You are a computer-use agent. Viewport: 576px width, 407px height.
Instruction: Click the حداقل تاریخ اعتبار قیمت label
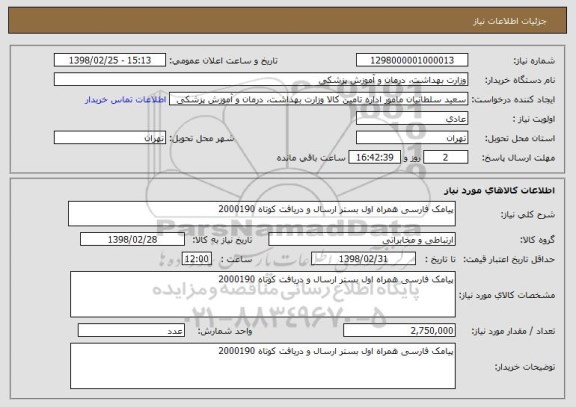point(509,259)
